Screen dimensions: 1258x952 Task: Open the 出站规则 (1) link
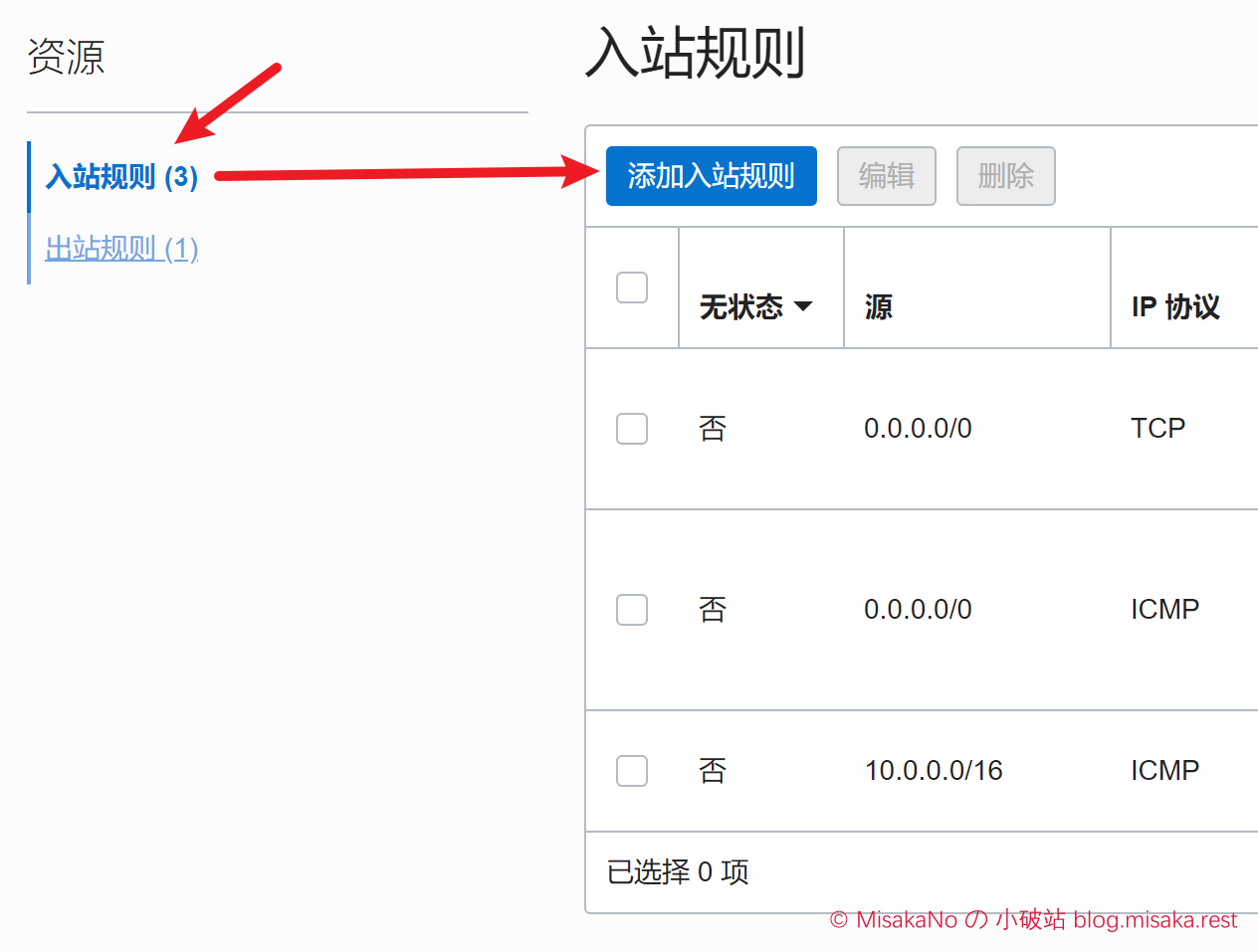coord(121,248)
